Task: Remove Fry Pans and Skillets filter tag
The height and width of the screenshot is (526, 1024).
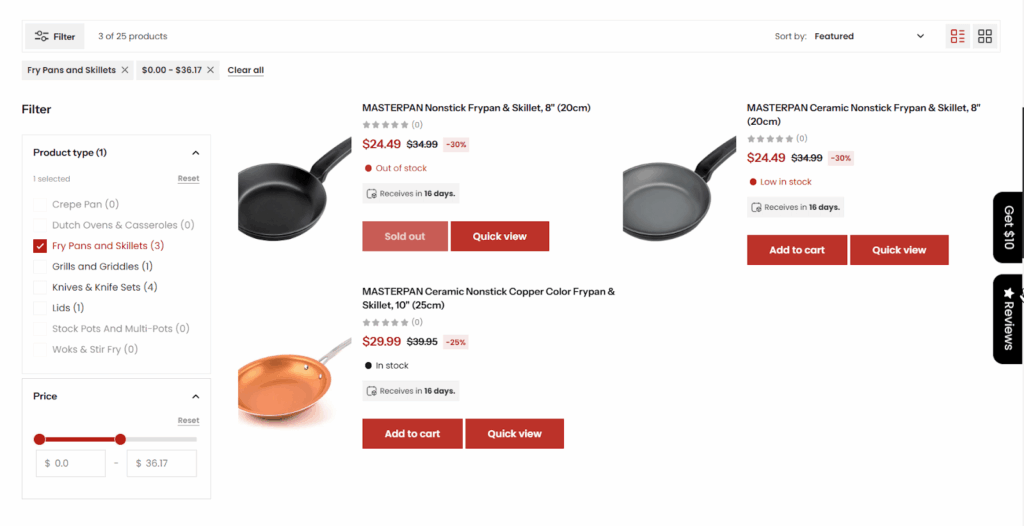Action: pos(125,70)
